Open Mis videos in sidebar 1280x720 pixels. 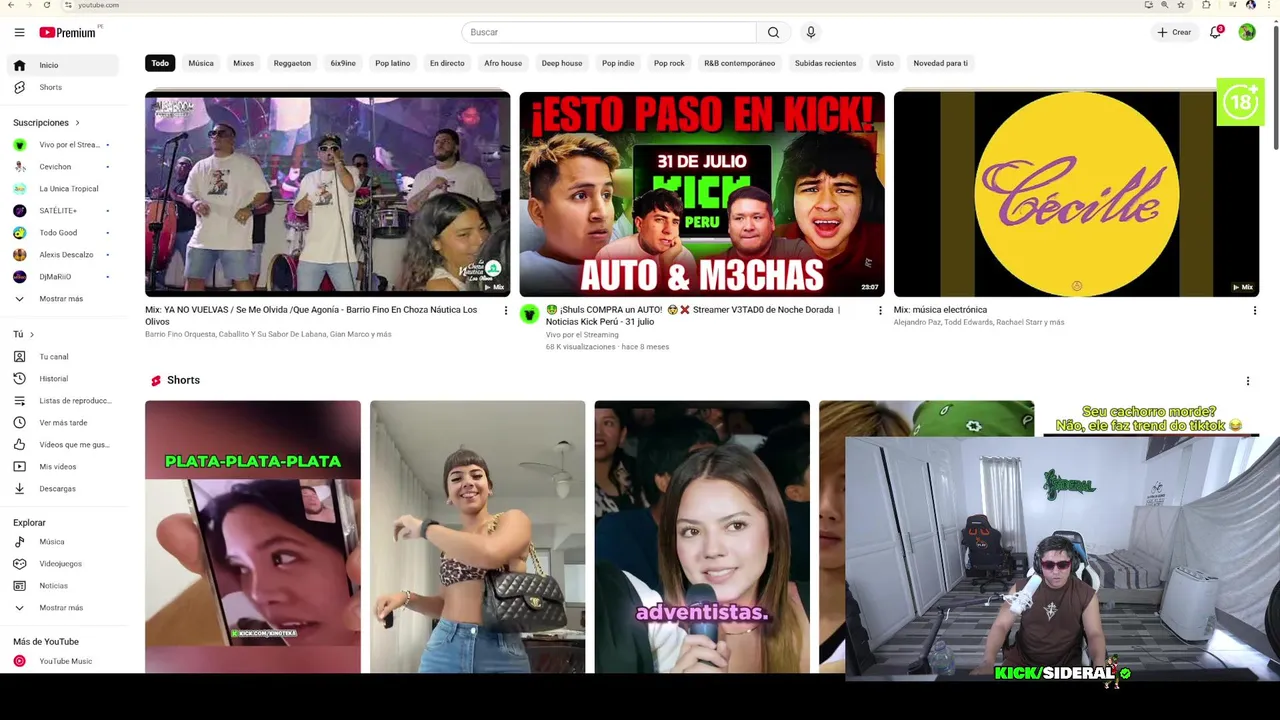[62, 466]
